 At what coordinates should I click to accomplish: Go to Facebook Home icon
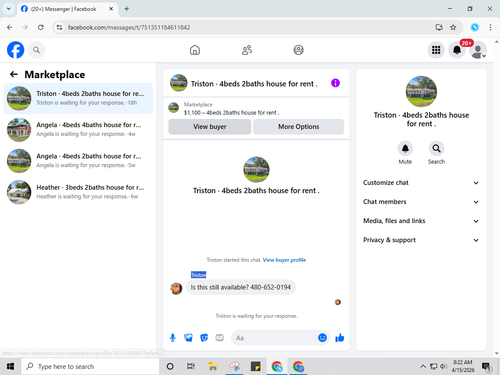click(x=195, y=50)
